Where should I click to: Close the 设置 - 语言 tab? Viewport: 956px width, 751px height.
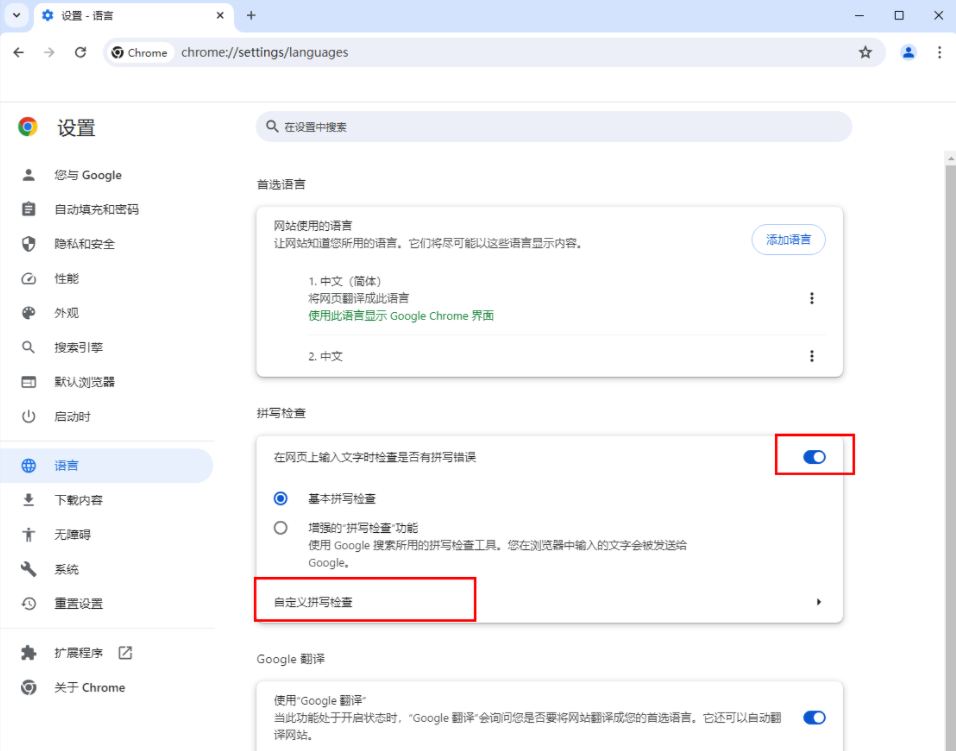coord(220,16)
